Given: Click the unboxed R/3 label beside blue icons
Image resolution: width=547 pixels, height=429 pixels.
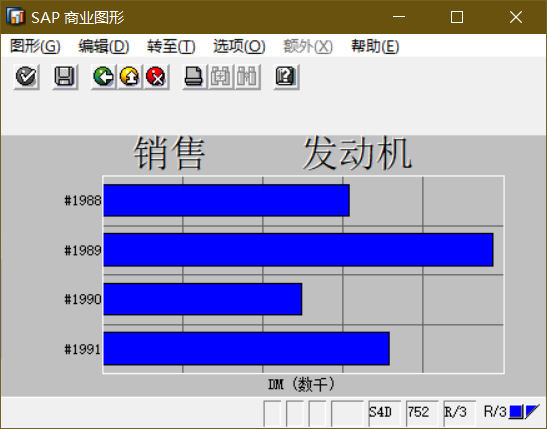Looking at the screenshot, I should tap(495, 412).
